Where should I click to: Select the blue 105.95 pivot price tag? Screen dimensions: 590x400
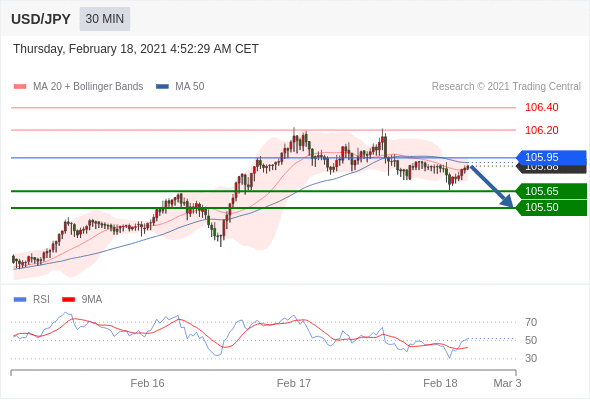[x=551, y=157]
